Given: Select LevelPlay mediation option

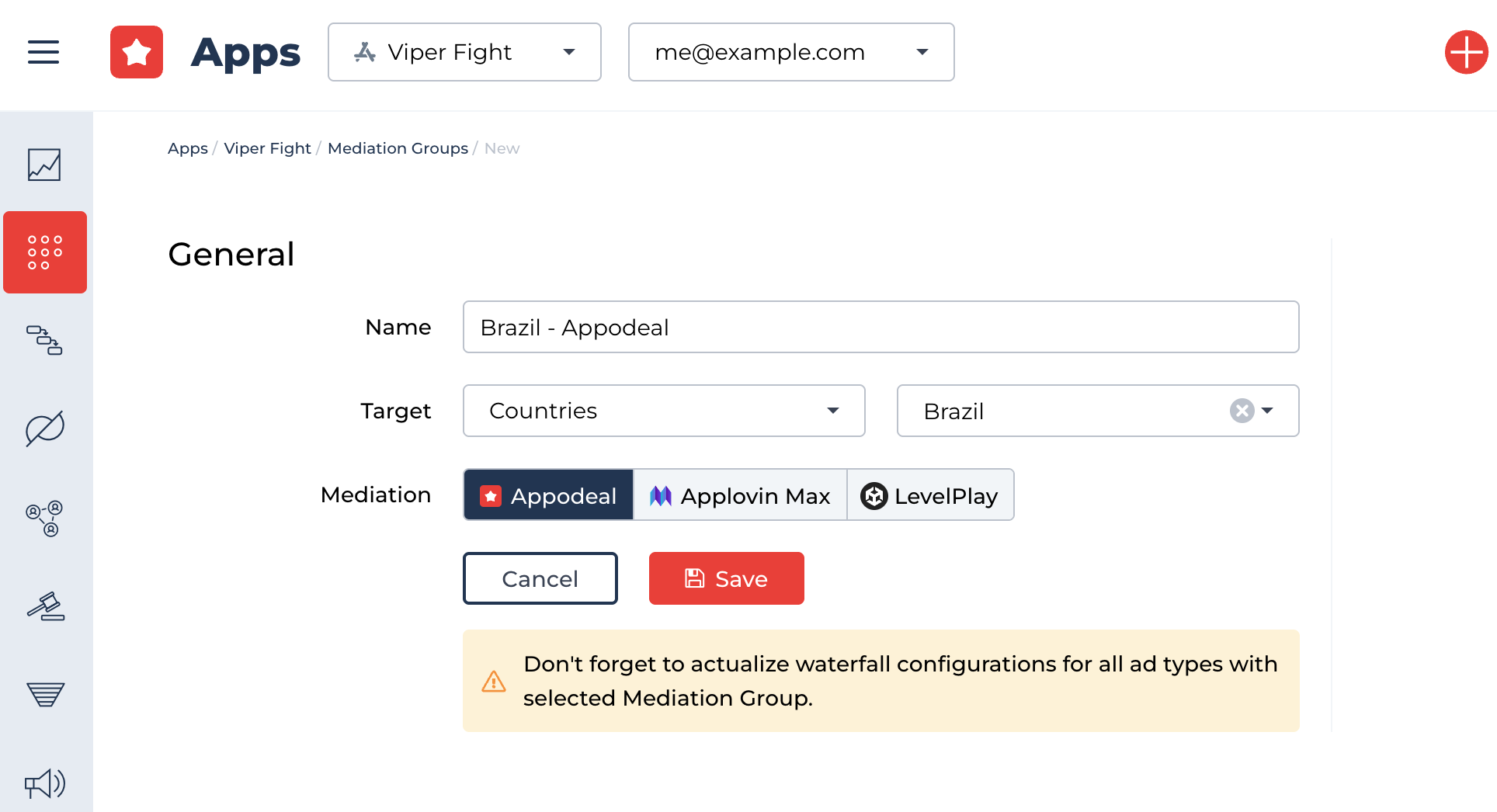Looking at the screenshot, I should tap(930, 495).
